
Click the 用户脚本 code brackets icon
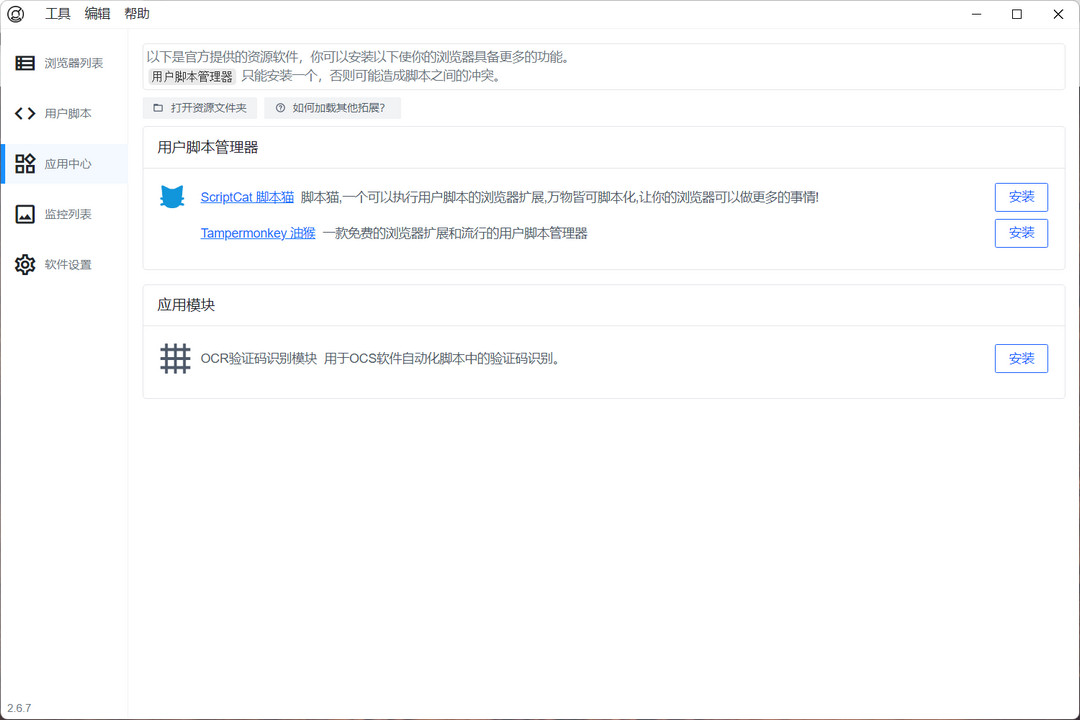pos(25,113)
